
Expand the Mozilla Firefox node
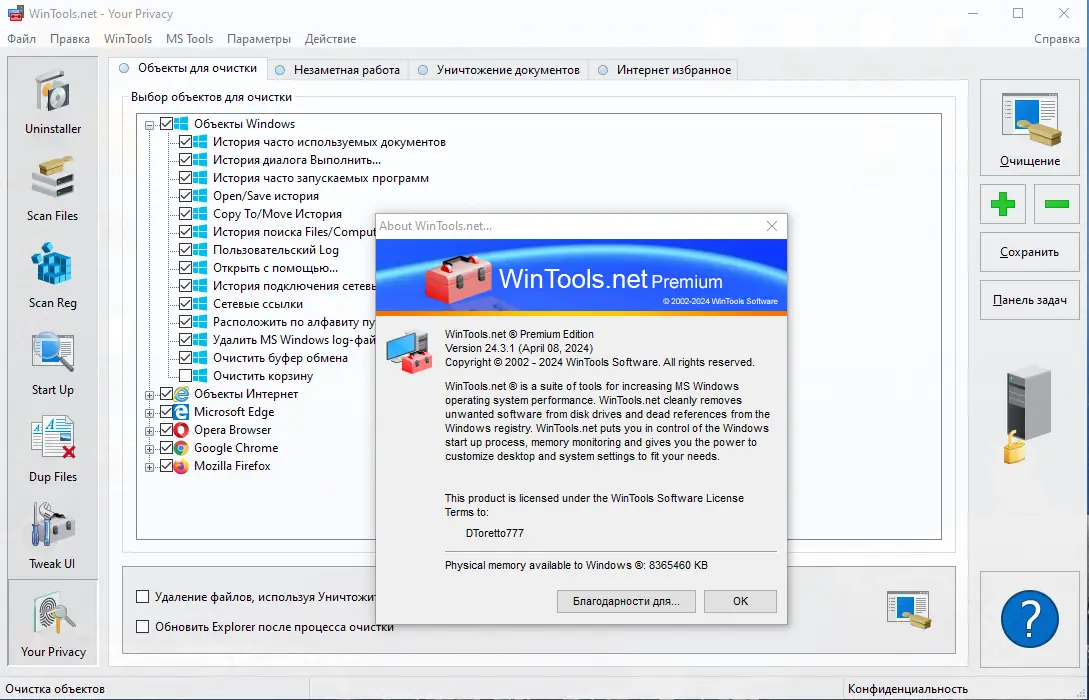pos(149,467)
